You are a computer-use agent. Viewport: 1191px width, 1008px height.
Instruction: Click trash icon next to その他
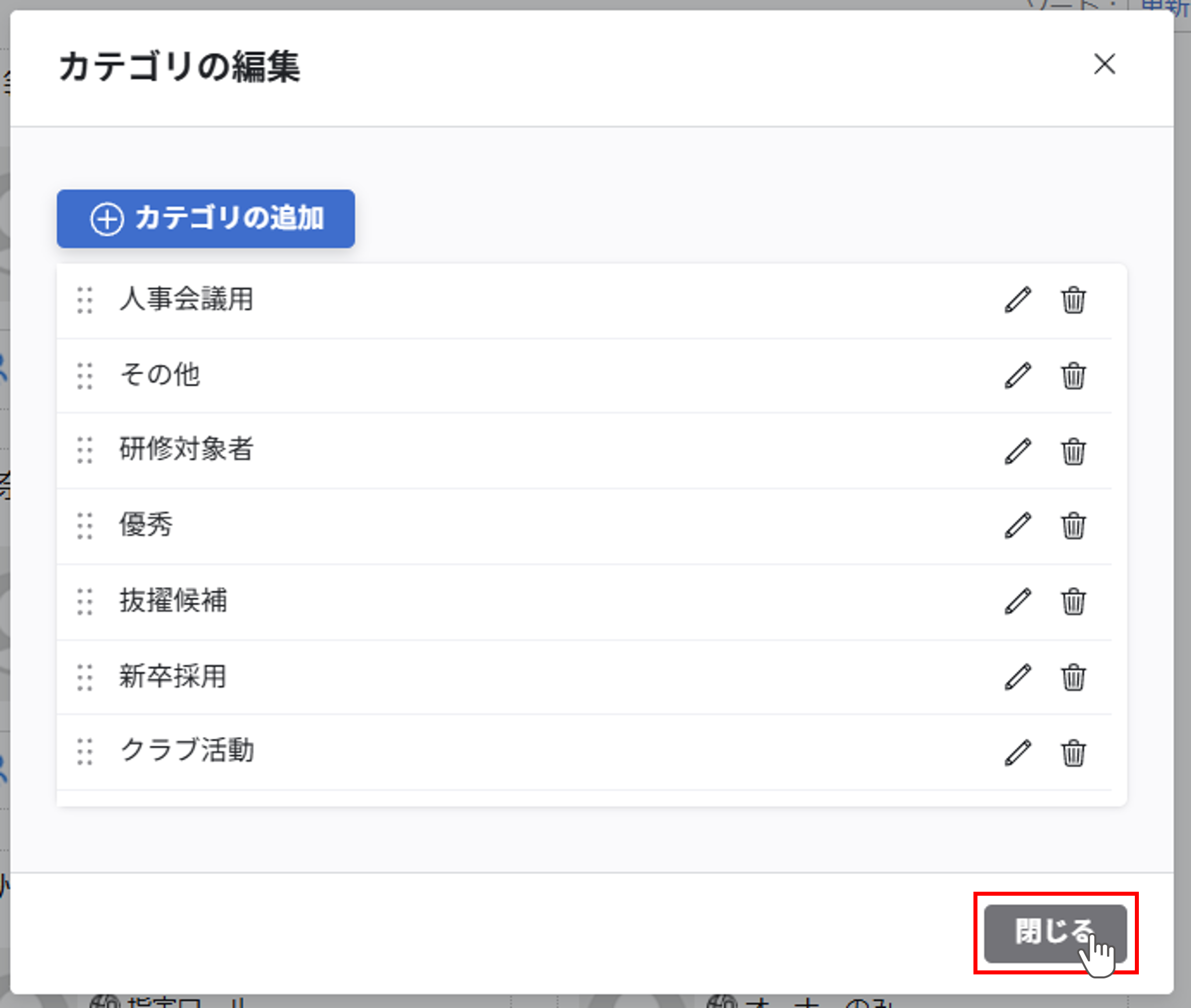tap(1073, 375)
